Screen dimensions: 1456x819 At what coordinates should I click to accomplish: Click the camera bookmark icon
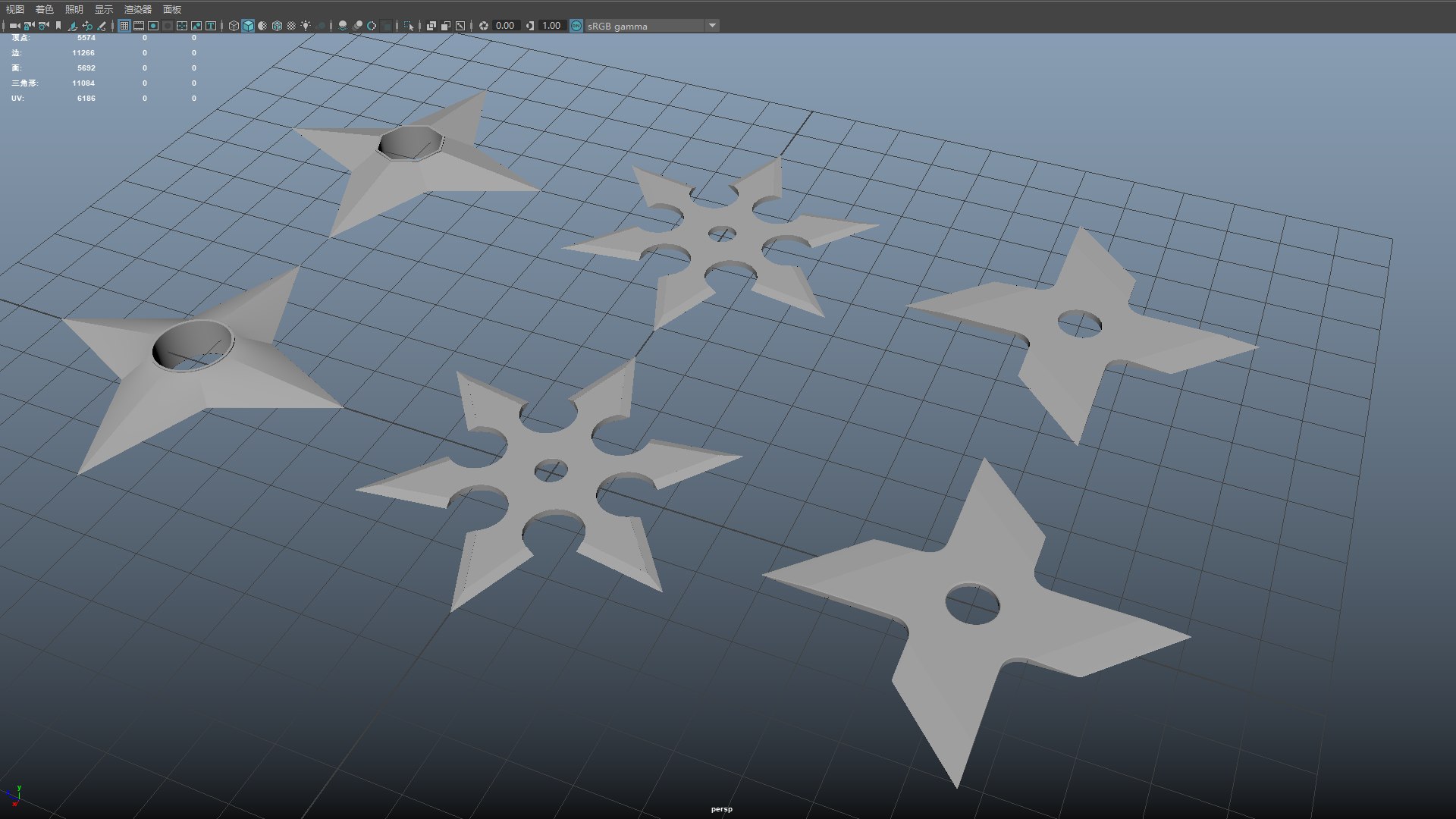(58, 26)
